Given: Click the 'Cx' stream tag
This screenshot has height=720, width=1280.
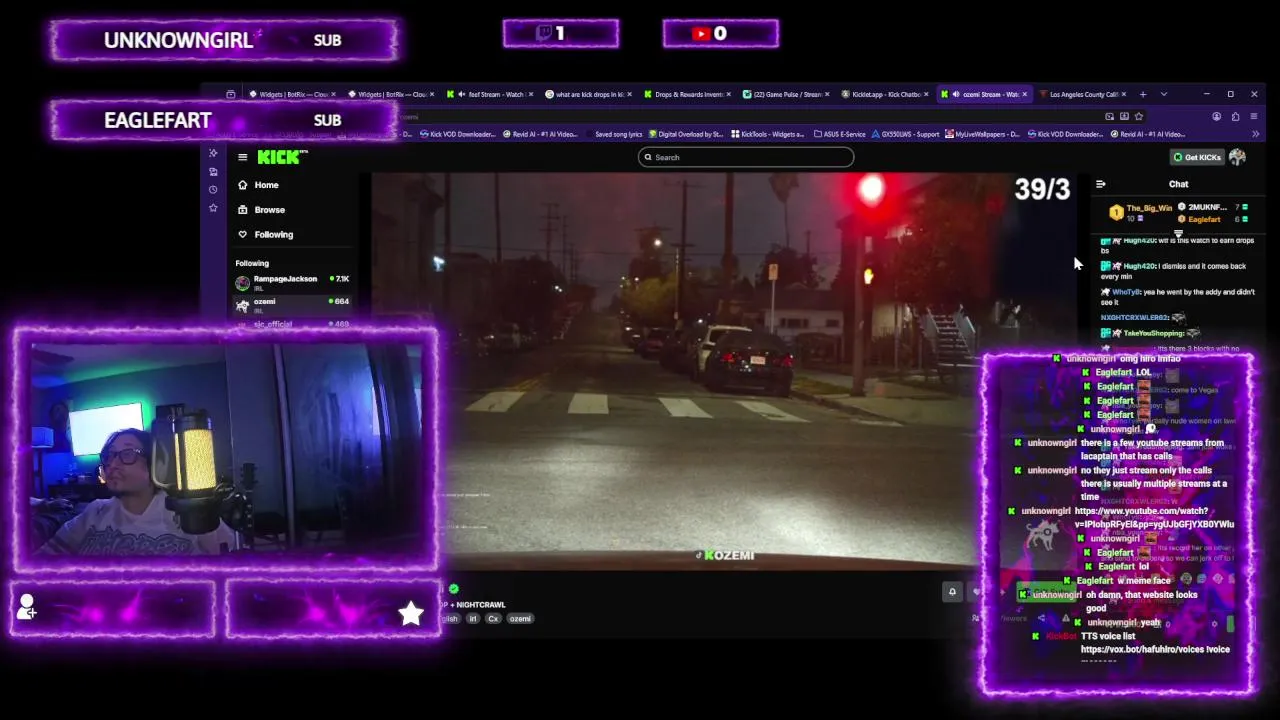Looking at the screenshot, I should 493,618.
